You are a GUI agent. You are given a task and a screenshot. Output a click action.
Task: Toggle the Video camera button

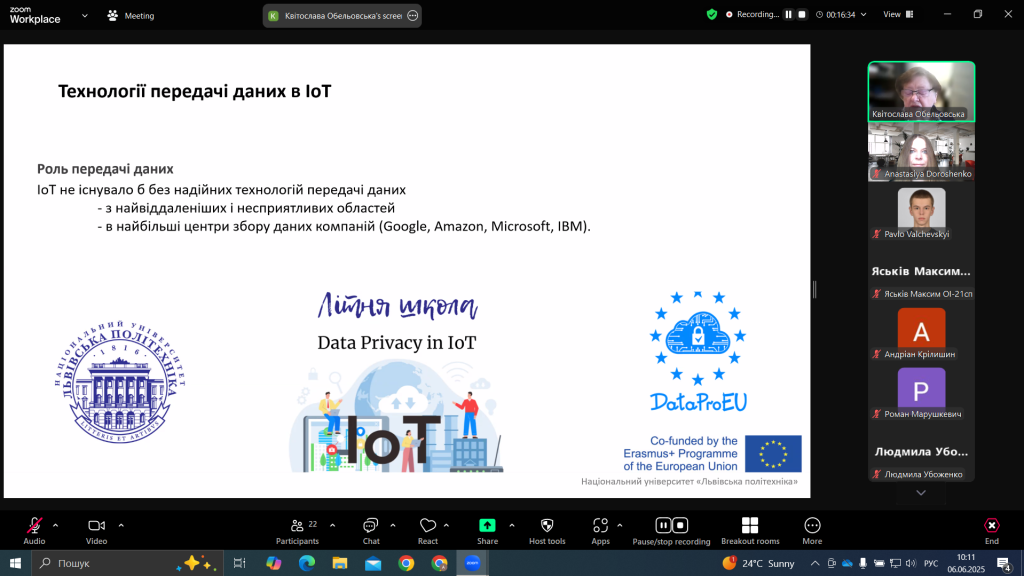click(x=96, y=526)
